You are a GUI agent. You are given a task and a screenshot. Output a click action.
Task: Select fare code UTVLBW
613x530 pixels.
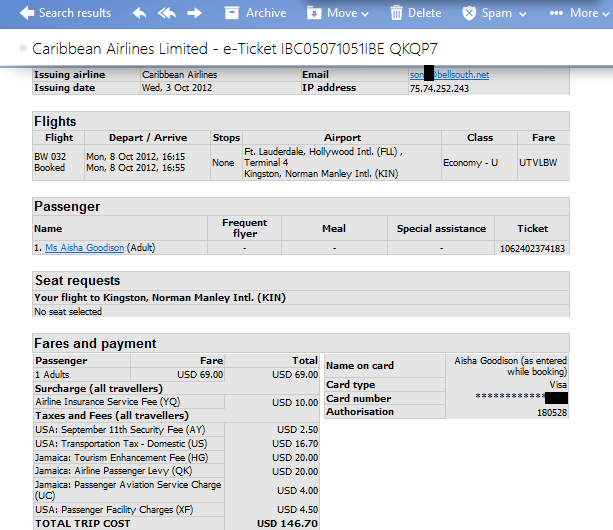tap(538, 163)
